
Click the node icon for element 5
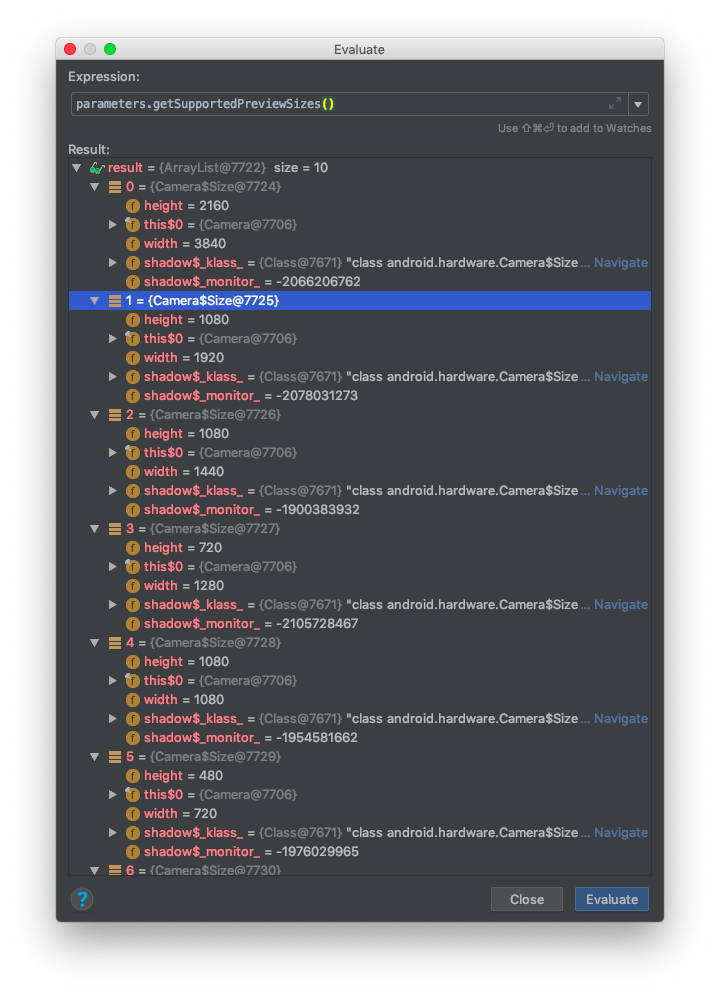(x=112, y=756)
